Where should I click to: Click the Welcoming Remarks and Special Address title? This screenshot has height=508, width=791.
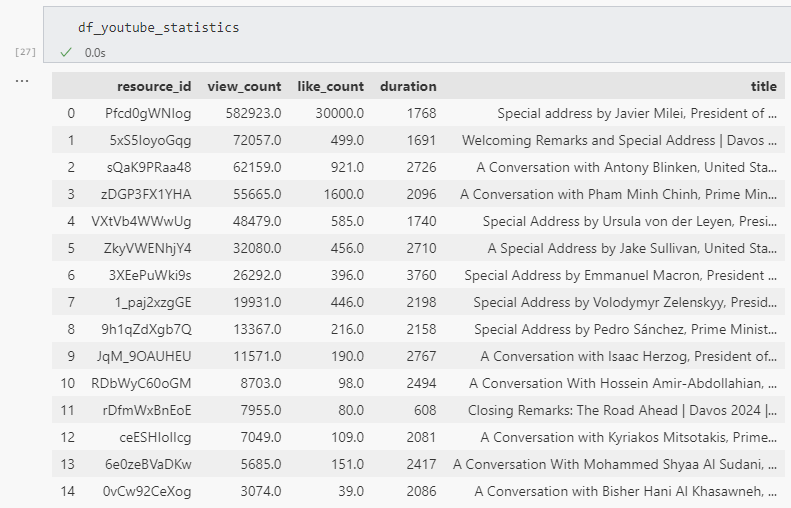coord(619,140)
